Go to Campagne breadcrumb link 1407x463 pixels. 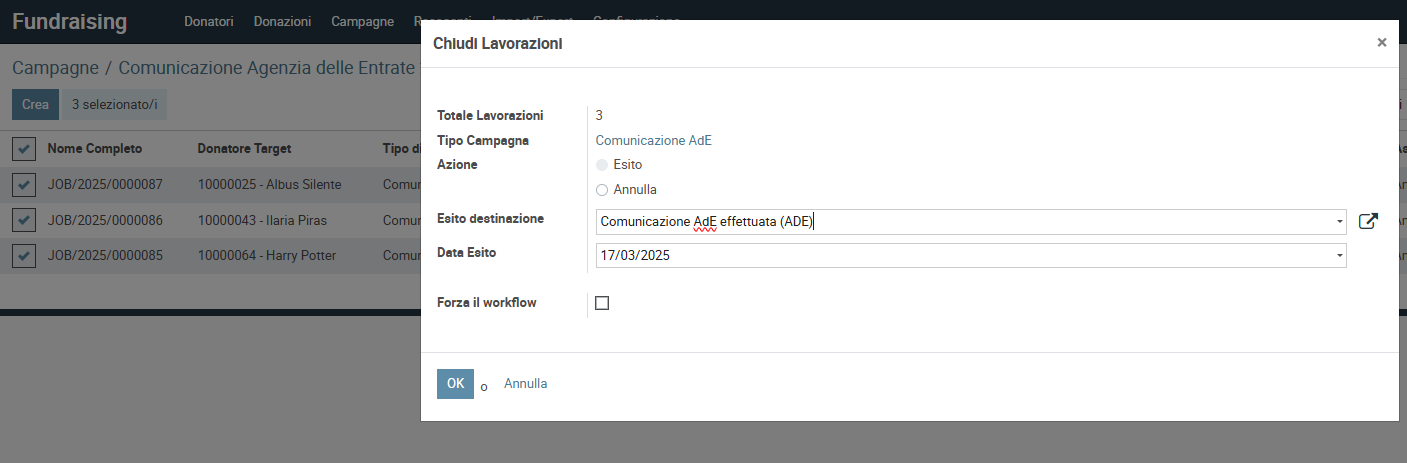(55, 68)
